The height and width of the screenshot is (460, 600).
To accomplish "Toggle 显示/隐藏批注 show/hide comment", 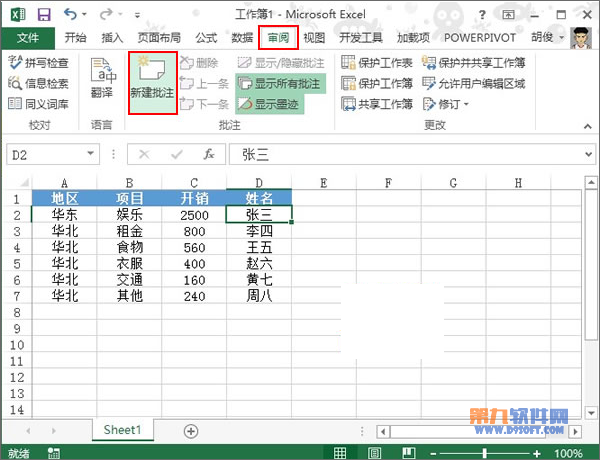I will tap(281, 63).
